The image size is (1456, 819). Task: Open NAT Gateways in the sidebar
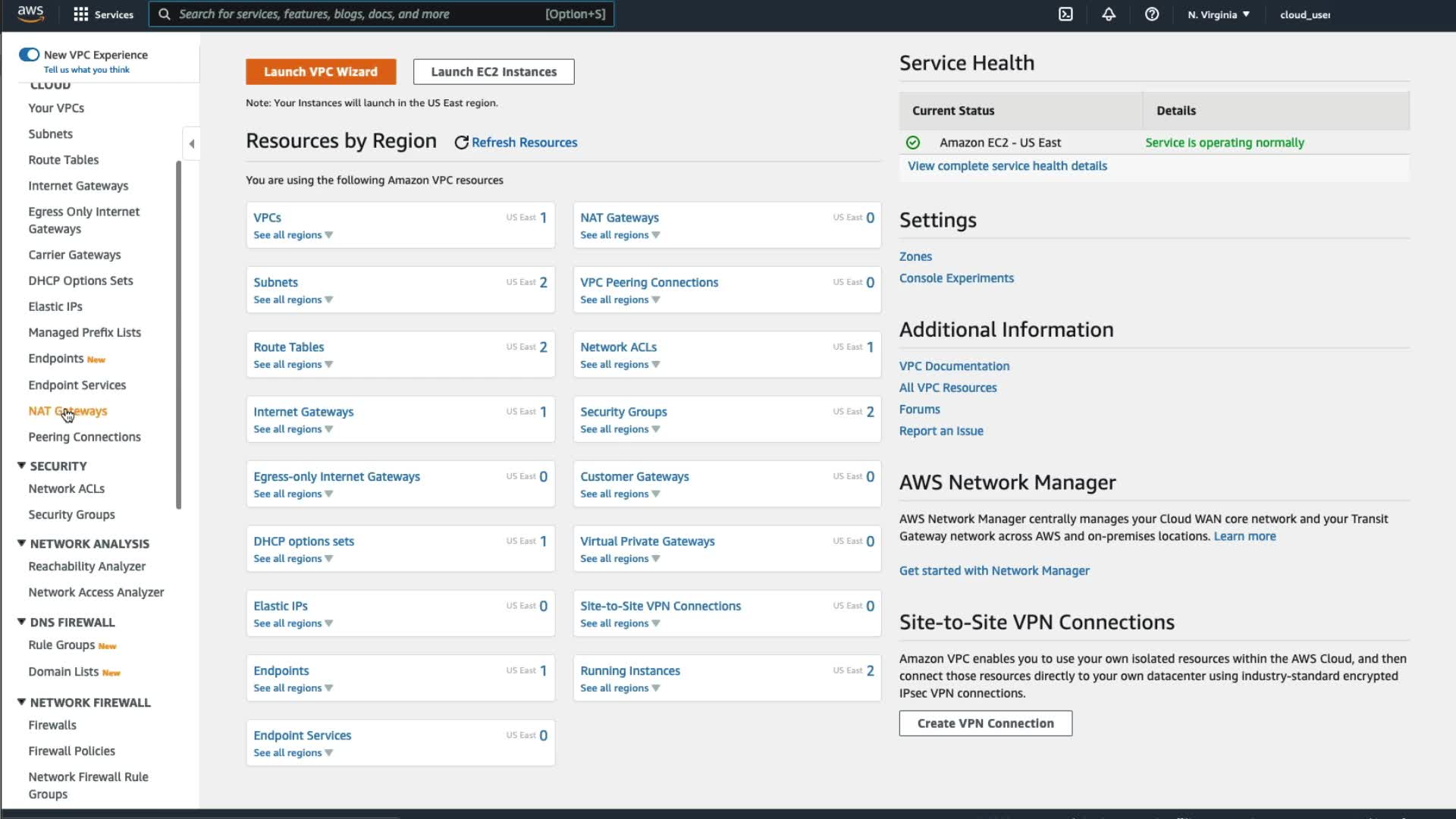[67, 411]
